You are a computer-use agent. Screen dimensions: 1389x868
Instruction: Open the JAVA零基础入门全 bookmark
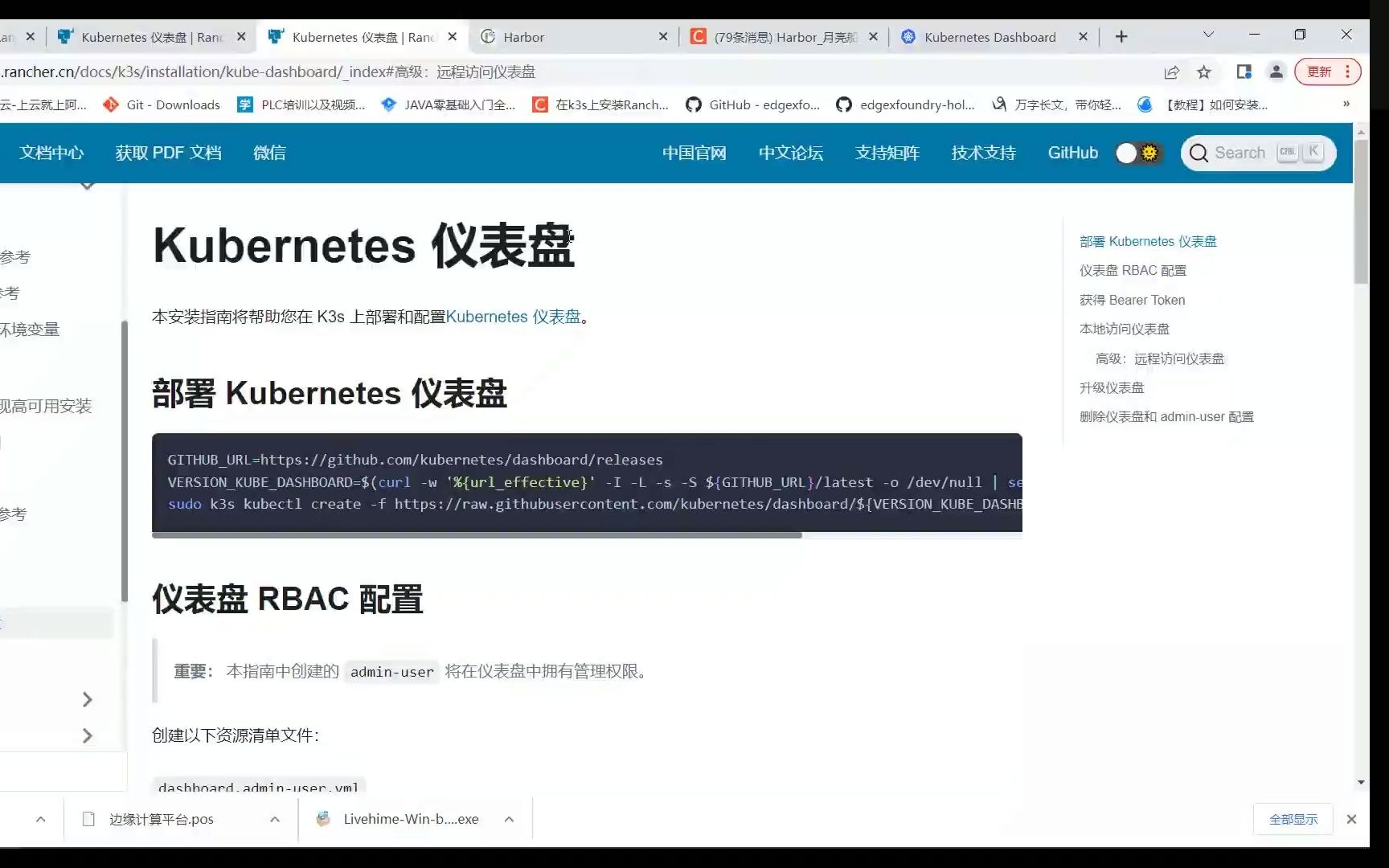coord(449,104)
